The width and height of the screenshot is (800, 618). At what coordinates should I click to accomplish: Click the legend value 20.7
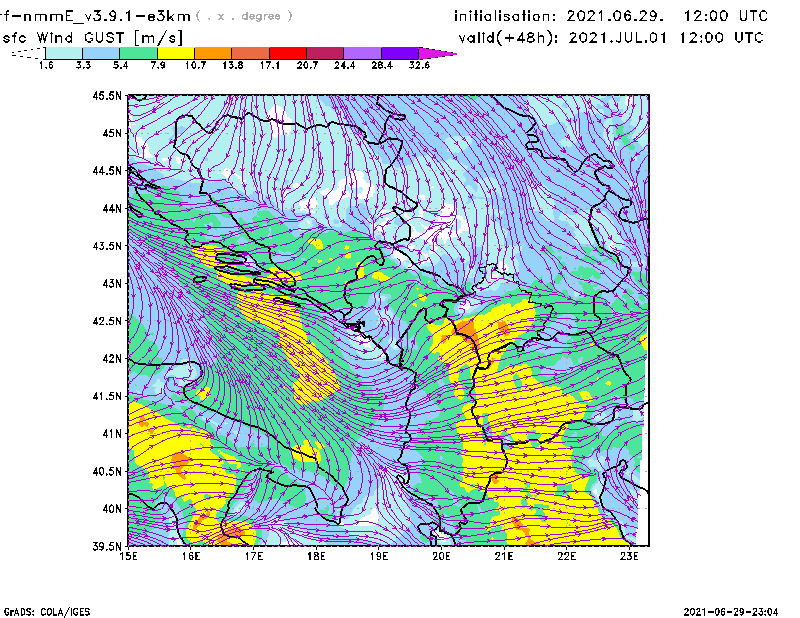tap(307, 65)
